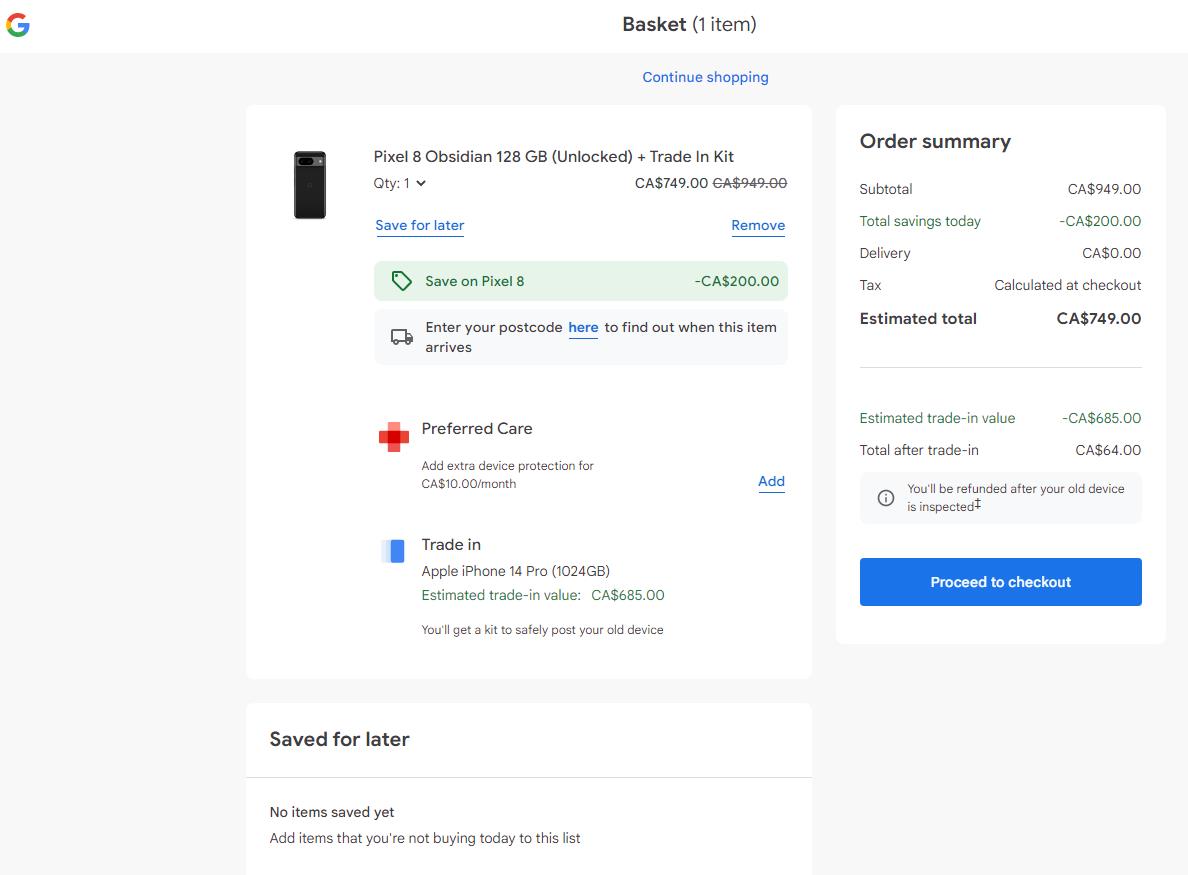Open the Pixel 8 product thumbnail

[x=310, y=185]
